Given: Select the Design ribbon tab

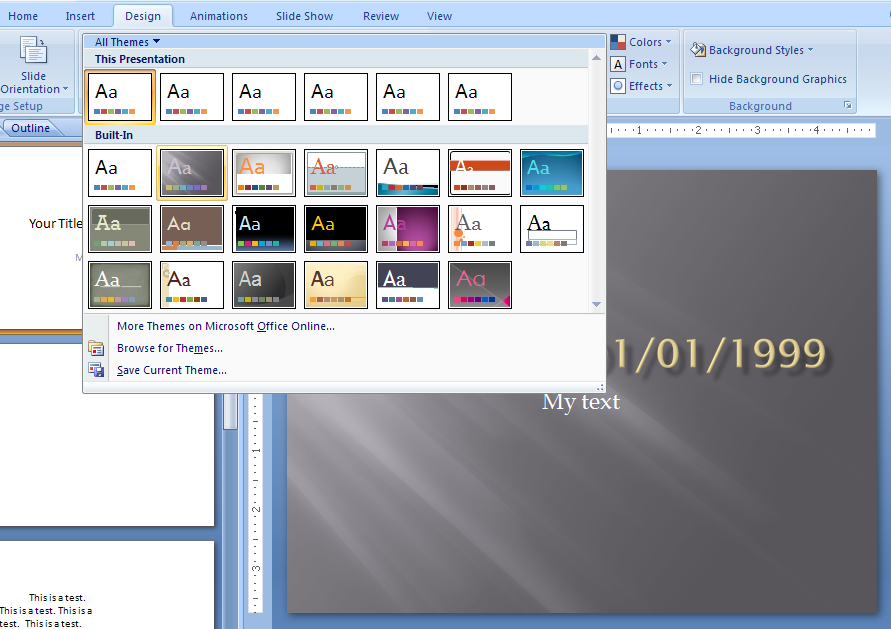Looking at the screenshot, I should 143,16.
